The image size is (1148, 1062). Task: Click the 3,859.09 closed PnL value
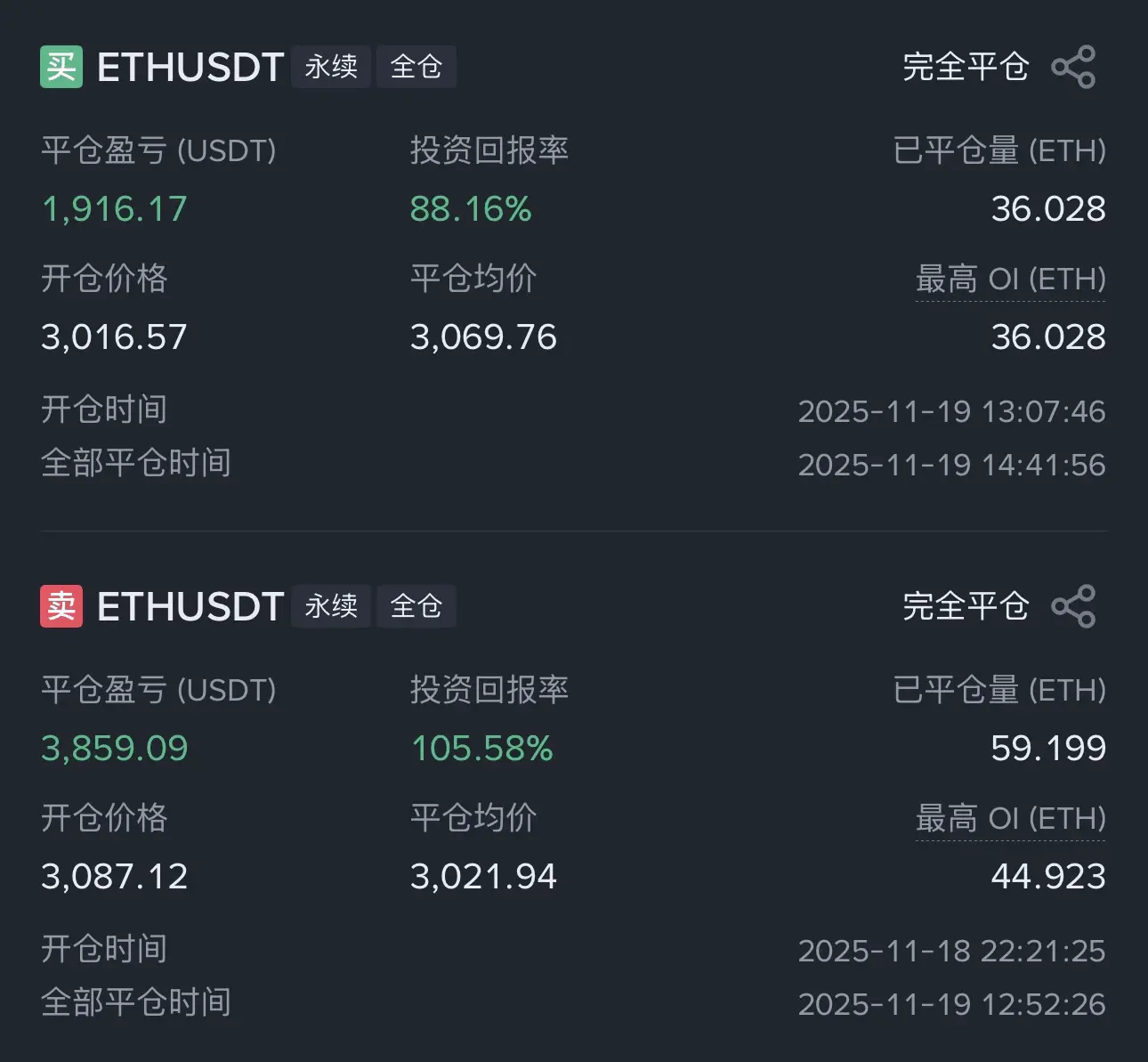pyautogui.click(x=115, y=749)
